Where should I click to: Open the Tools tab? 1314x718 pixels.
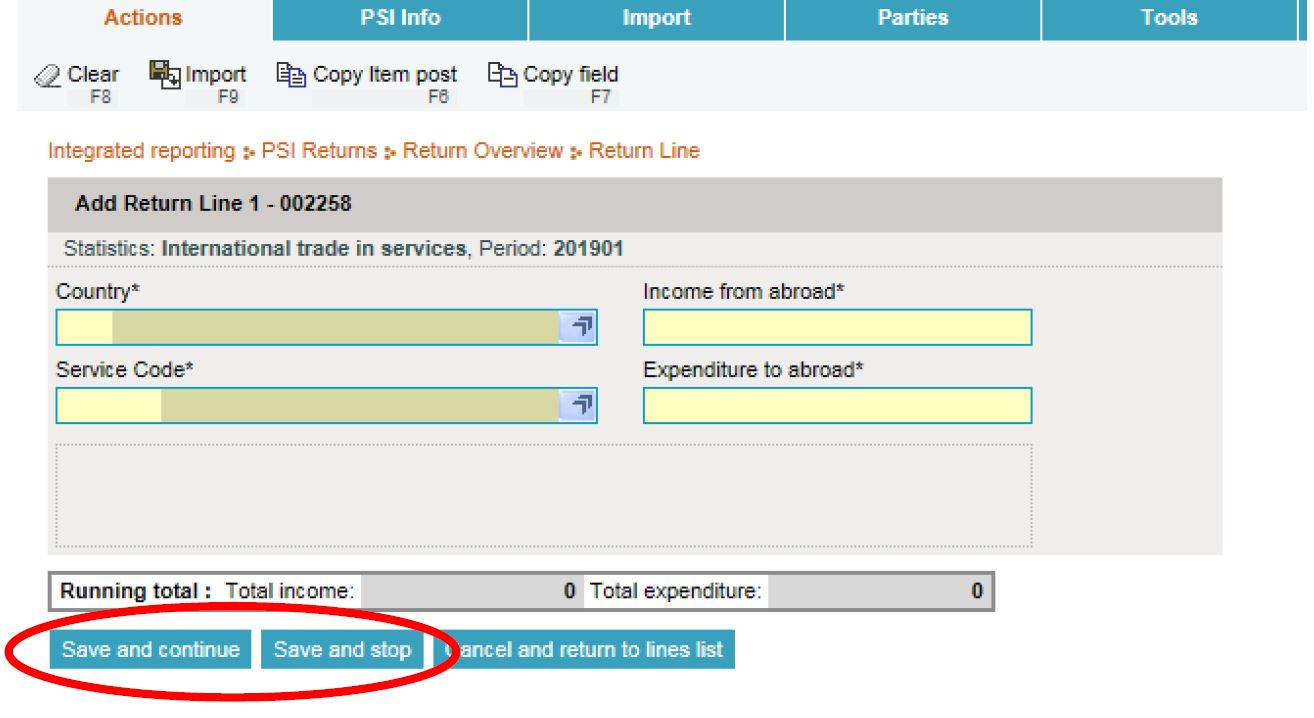pos(1168,18)
